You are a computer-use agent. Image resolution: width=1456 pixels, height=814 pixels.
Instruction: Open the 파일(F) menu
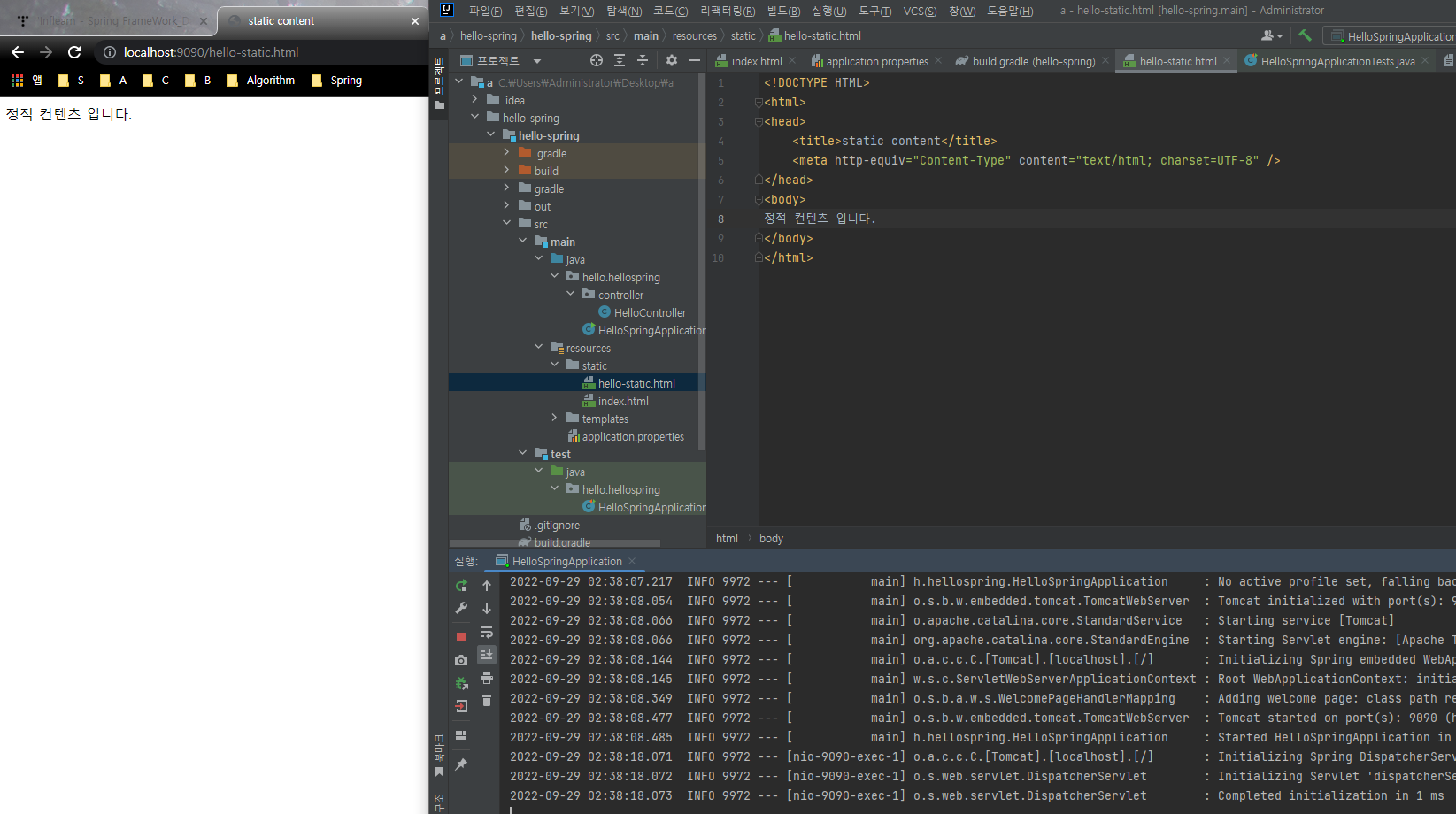click(485, 11)
